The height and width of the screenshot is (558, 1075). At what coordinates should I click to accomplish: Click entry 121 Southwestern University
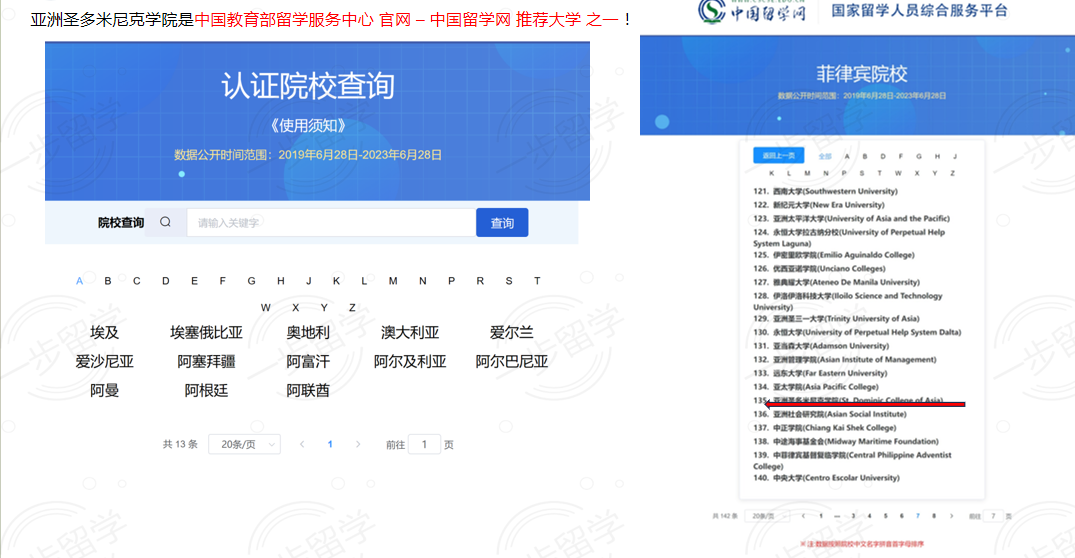(x=825, y=191)
